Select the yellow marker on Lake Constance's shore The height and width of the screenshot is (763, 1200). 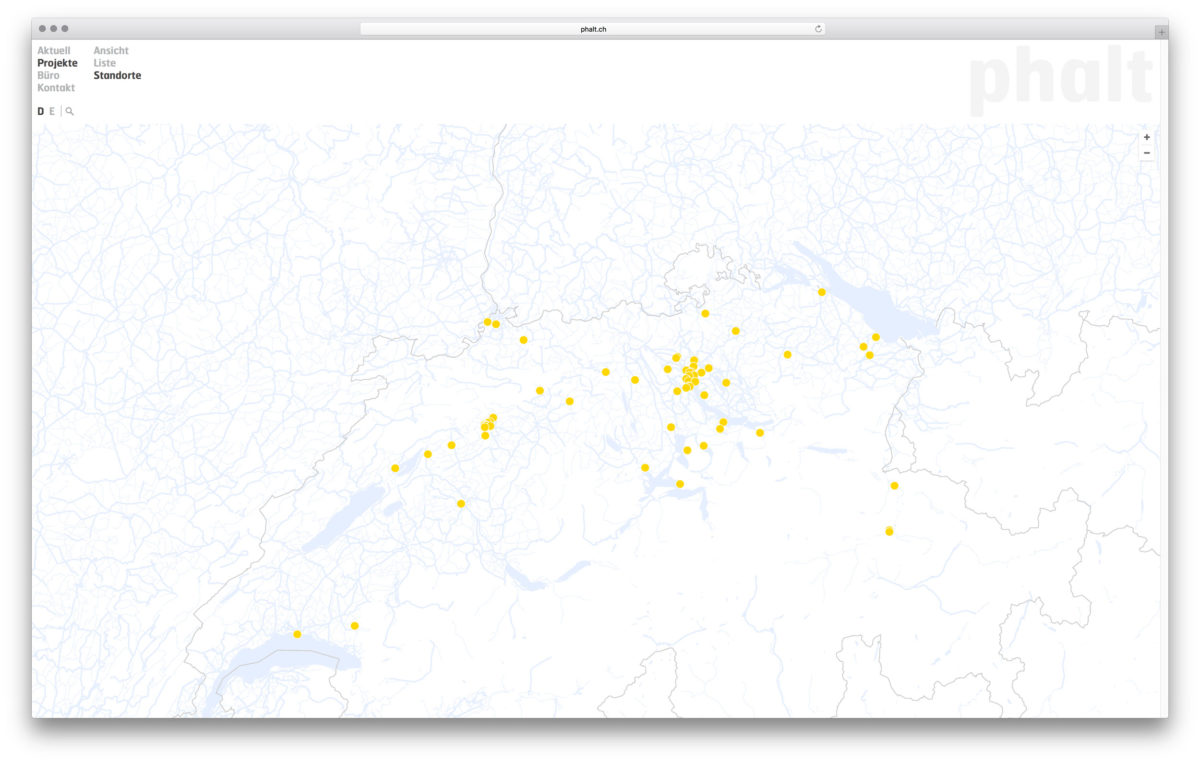click(x=821, y=292)
